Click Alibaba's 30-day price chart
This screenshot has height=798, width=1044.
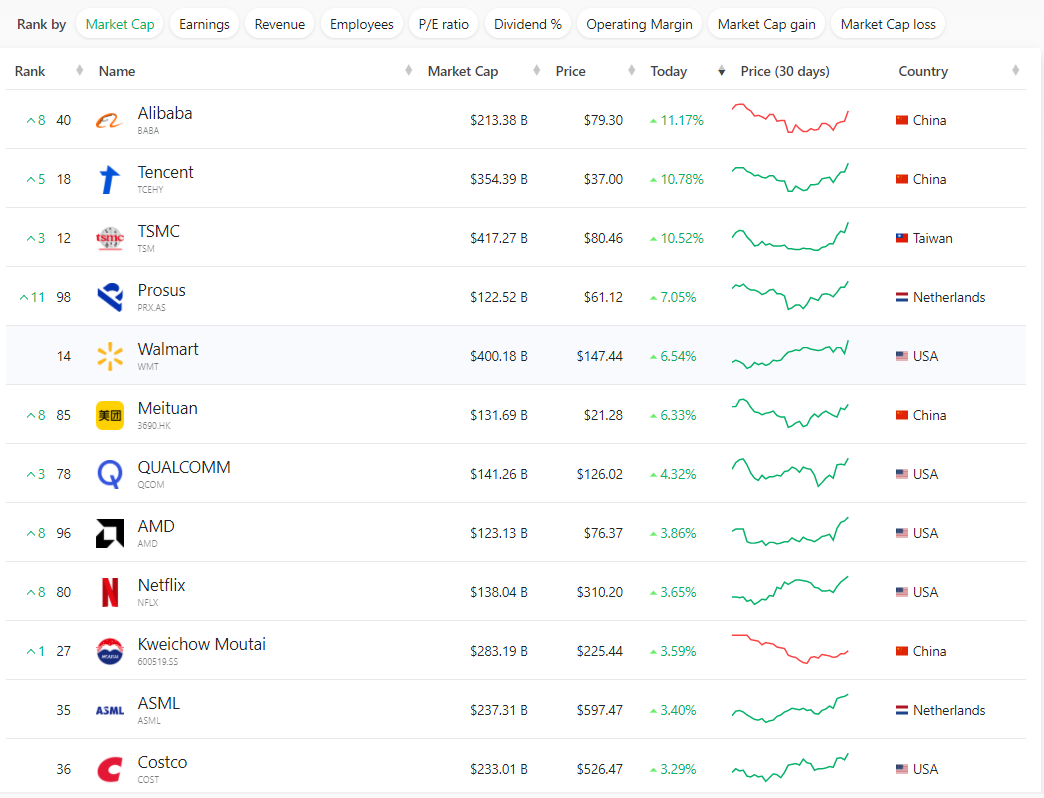(790, 118)
